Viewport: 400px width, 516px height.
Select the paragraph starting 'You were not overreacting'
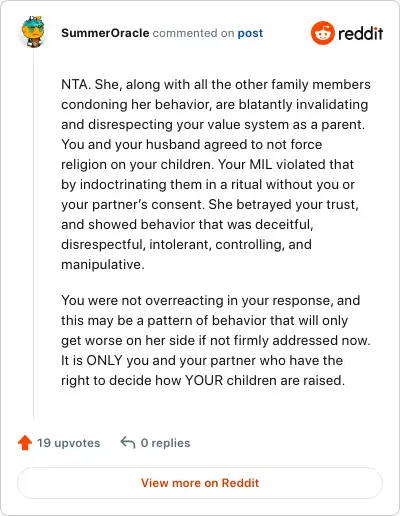[216, 340]
